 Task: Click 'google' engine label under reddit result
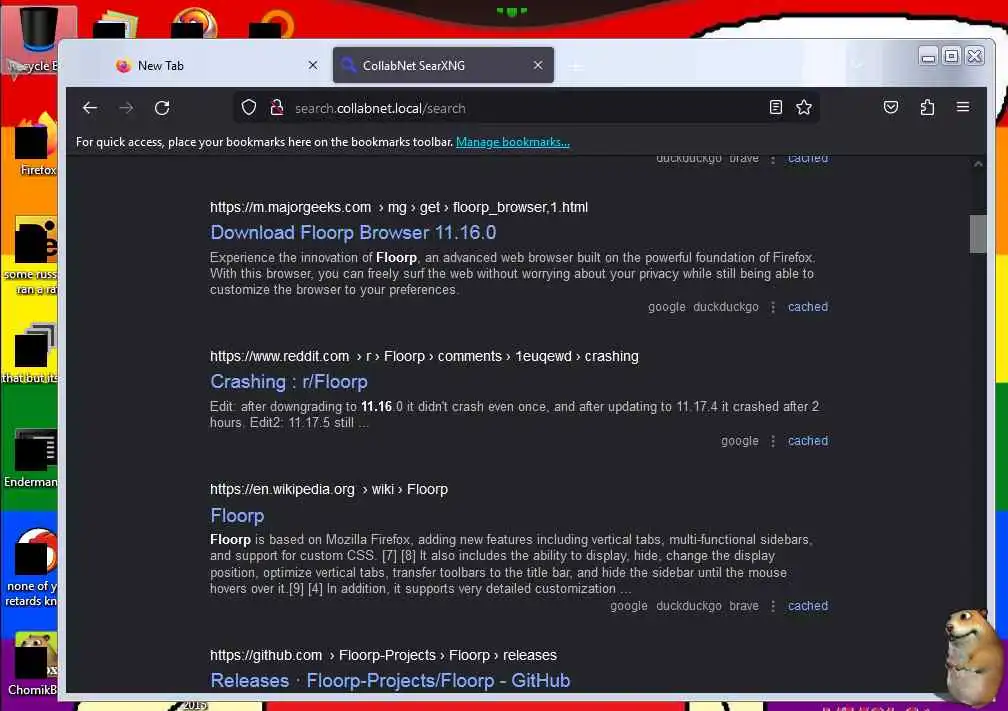coord(739,441)
